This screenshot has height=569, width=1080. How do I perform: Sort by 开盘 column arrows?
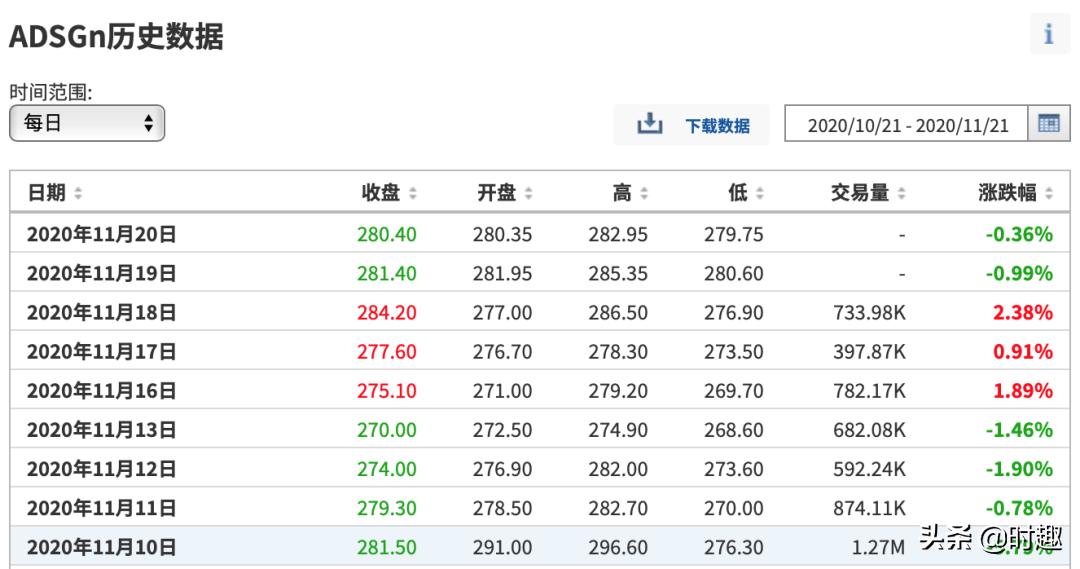[x=528, y=194]
